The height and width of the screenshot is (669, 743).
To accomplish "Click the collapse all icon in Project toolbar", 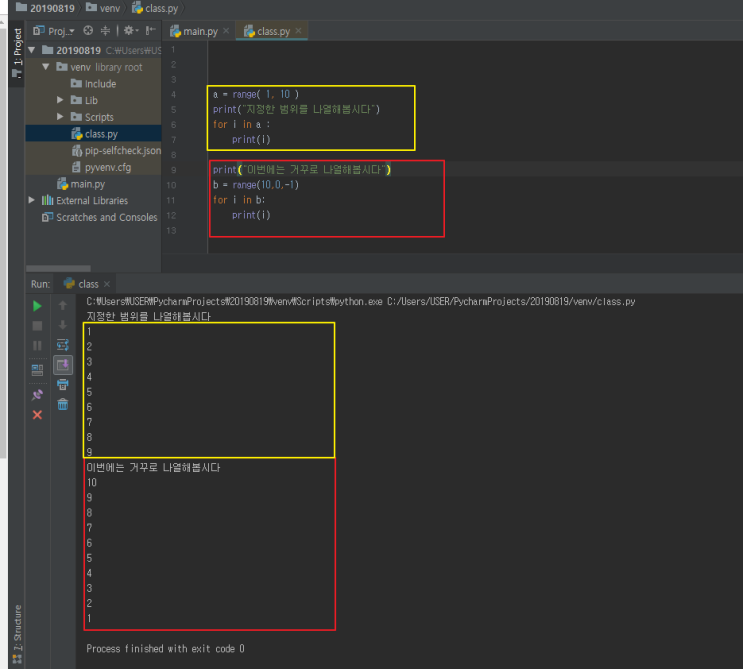I will click(105, 31).
